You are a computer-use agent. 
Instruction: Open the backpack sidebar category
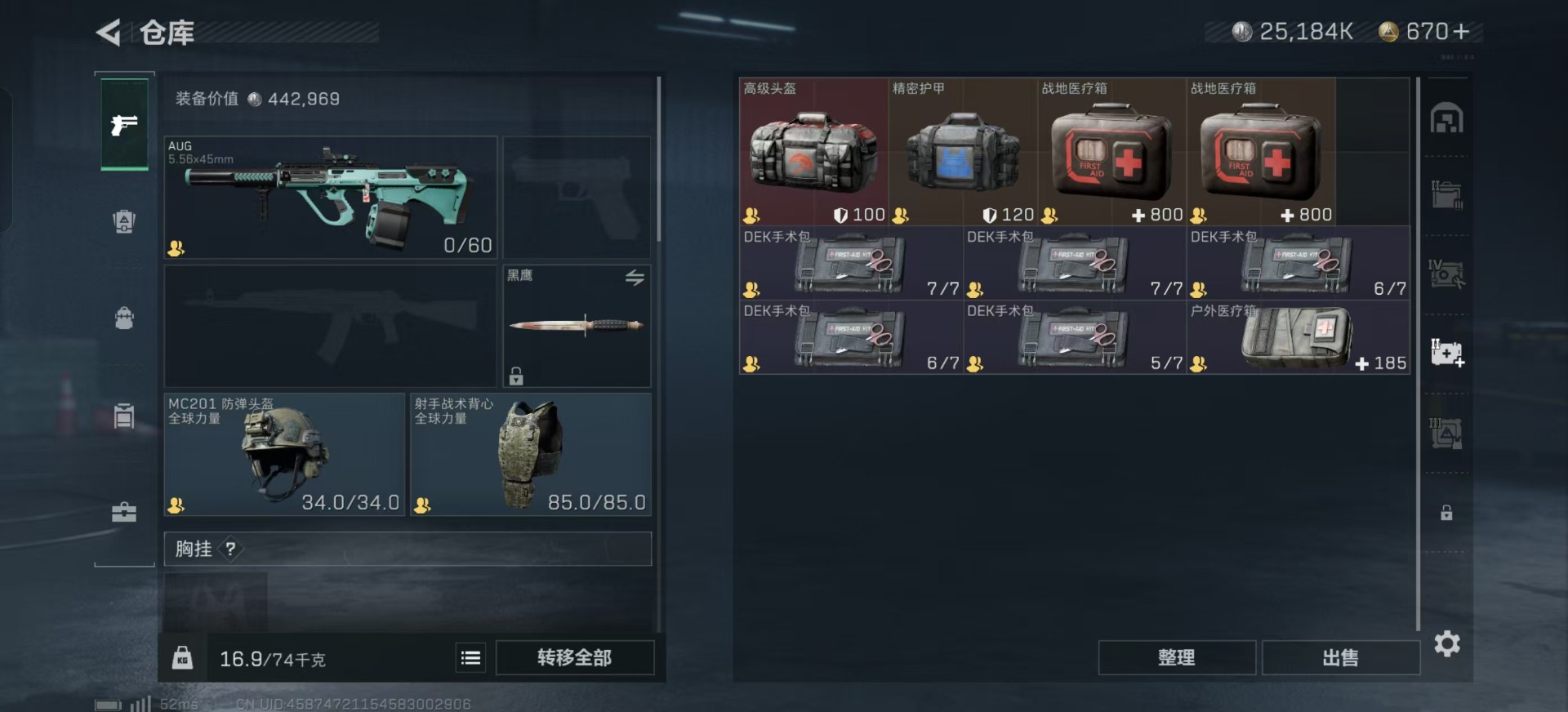click(x=124, y=318)
